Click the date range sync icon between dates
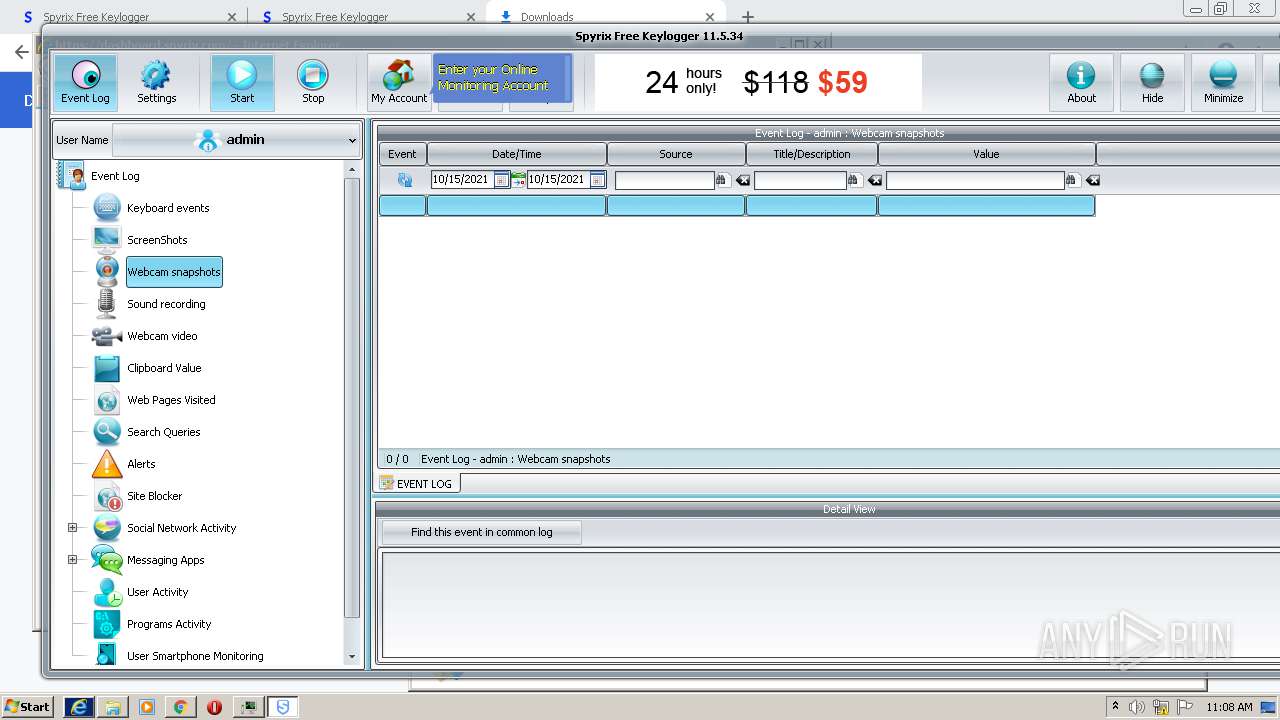The image size is (1280, 720). (x=518, y=180)
